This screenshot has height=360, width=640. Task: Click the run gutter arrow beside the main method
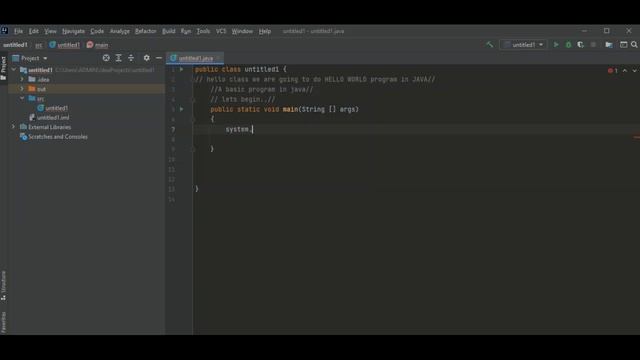182,109
